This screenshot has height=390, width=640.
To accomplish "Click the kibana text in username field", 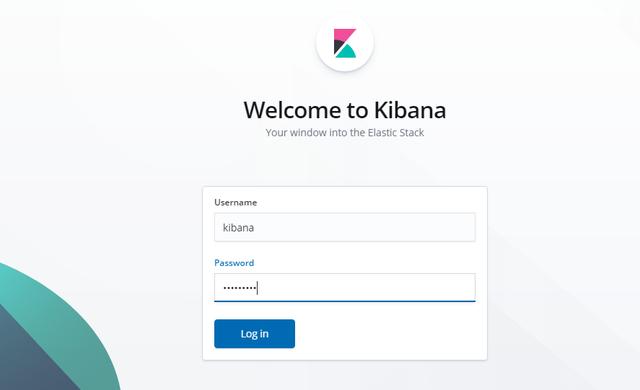I will click(238, 227).
